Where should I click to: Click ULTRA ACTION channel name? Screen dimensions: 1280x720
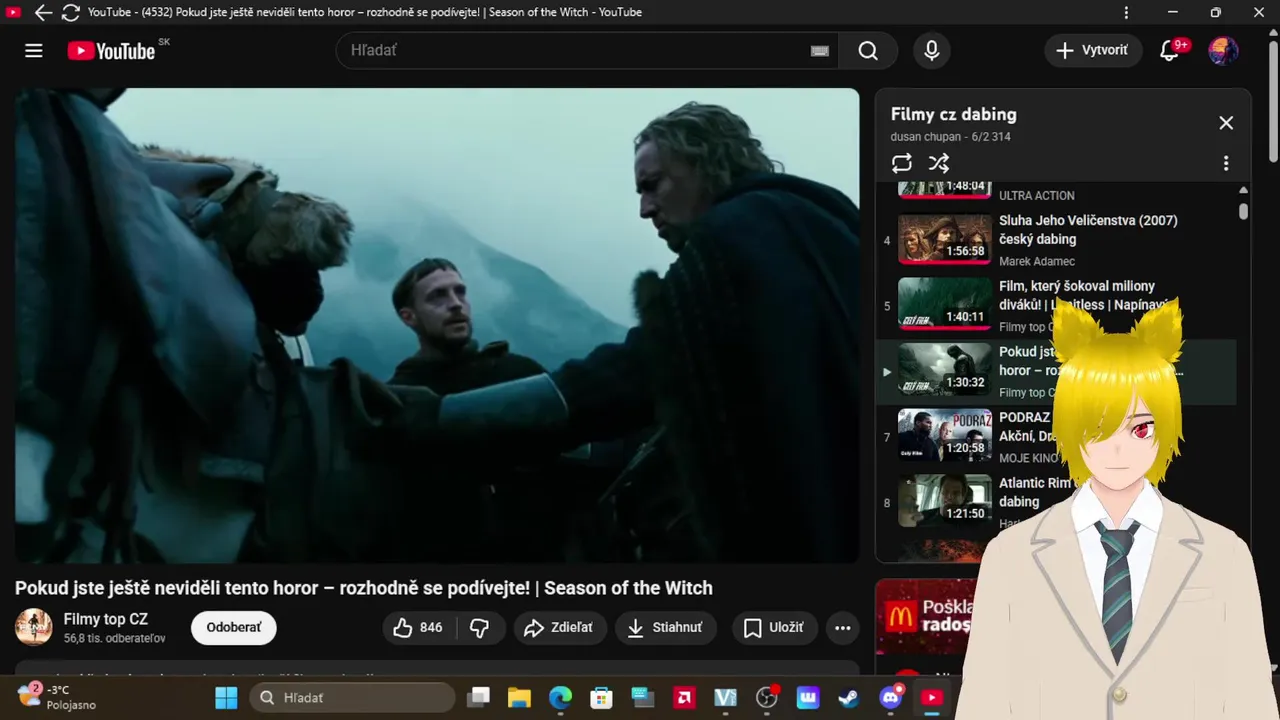1037,195
